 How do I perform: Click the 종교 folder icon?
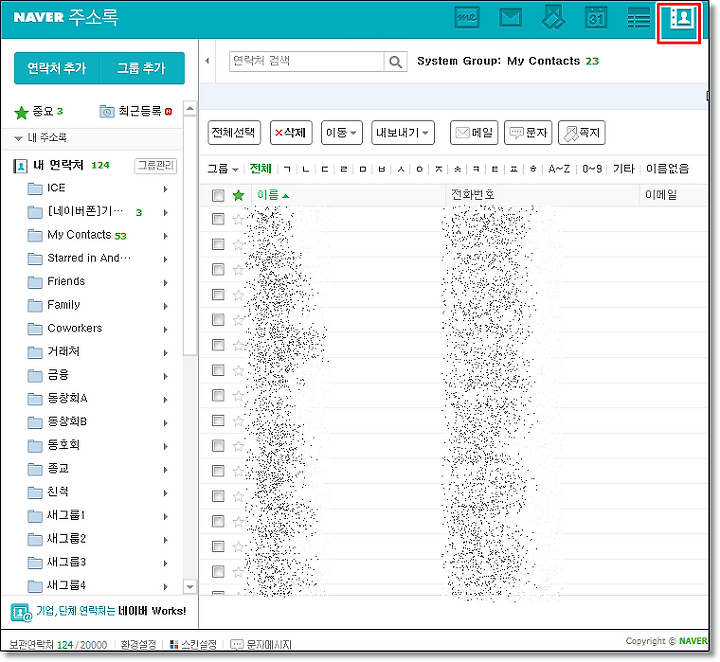[x=35, y=469]
